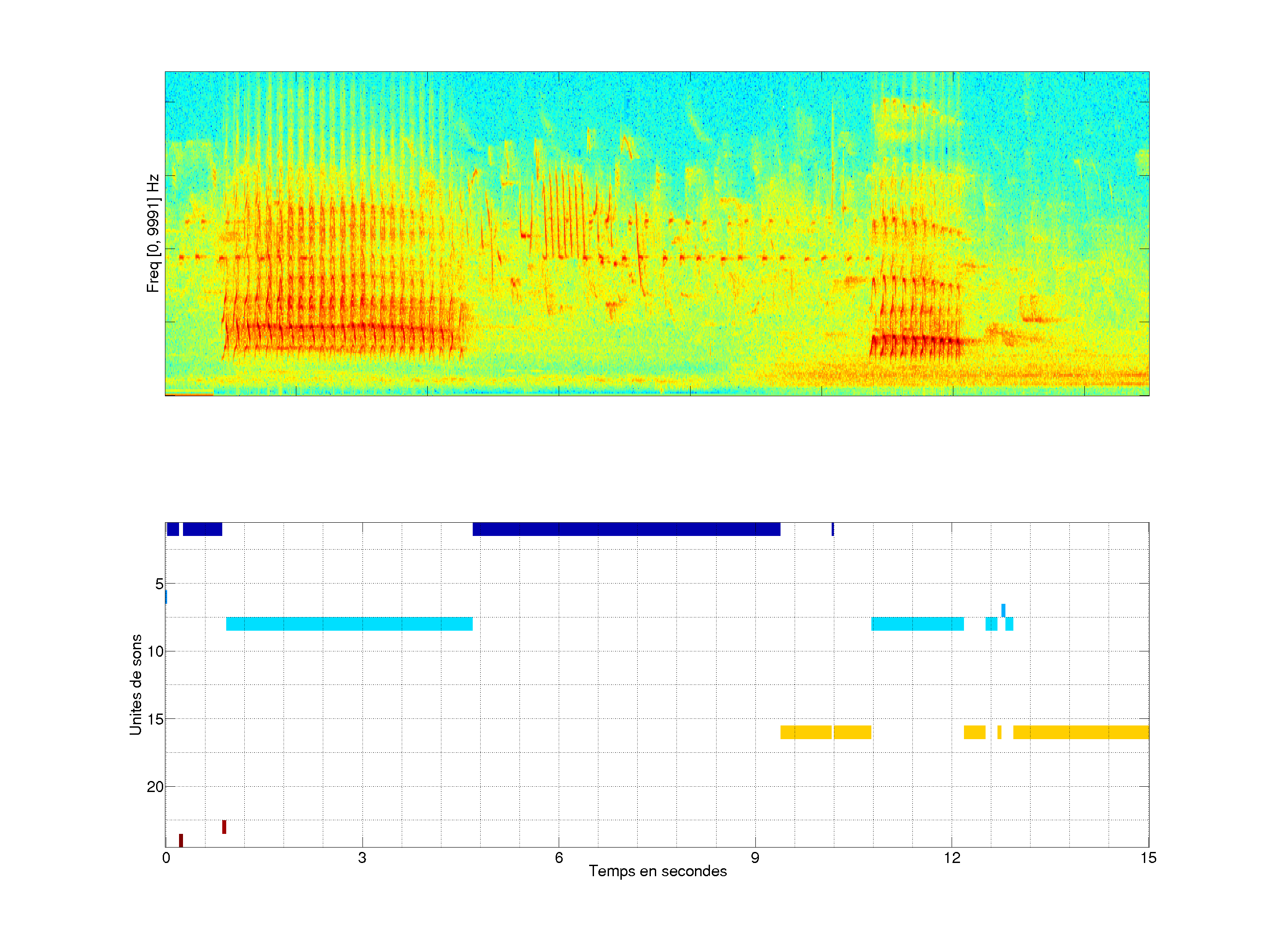Click the x-axis tick label '12'
This screenshot has width=1270, height=952.
coord(952,858)
